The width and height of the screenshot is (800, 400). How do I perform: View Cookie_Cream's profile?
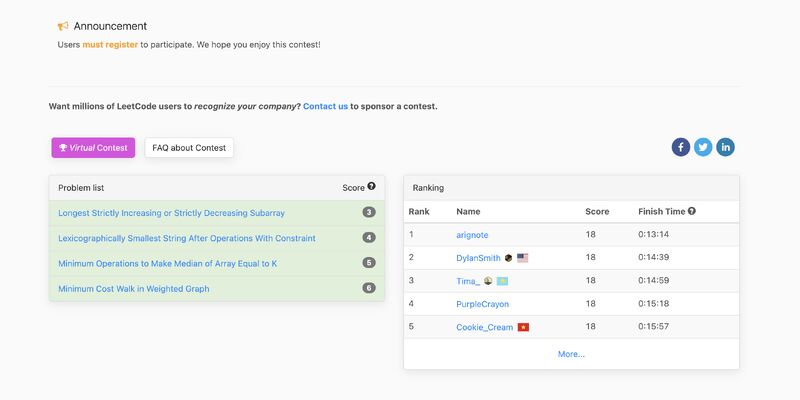point(485,327)
